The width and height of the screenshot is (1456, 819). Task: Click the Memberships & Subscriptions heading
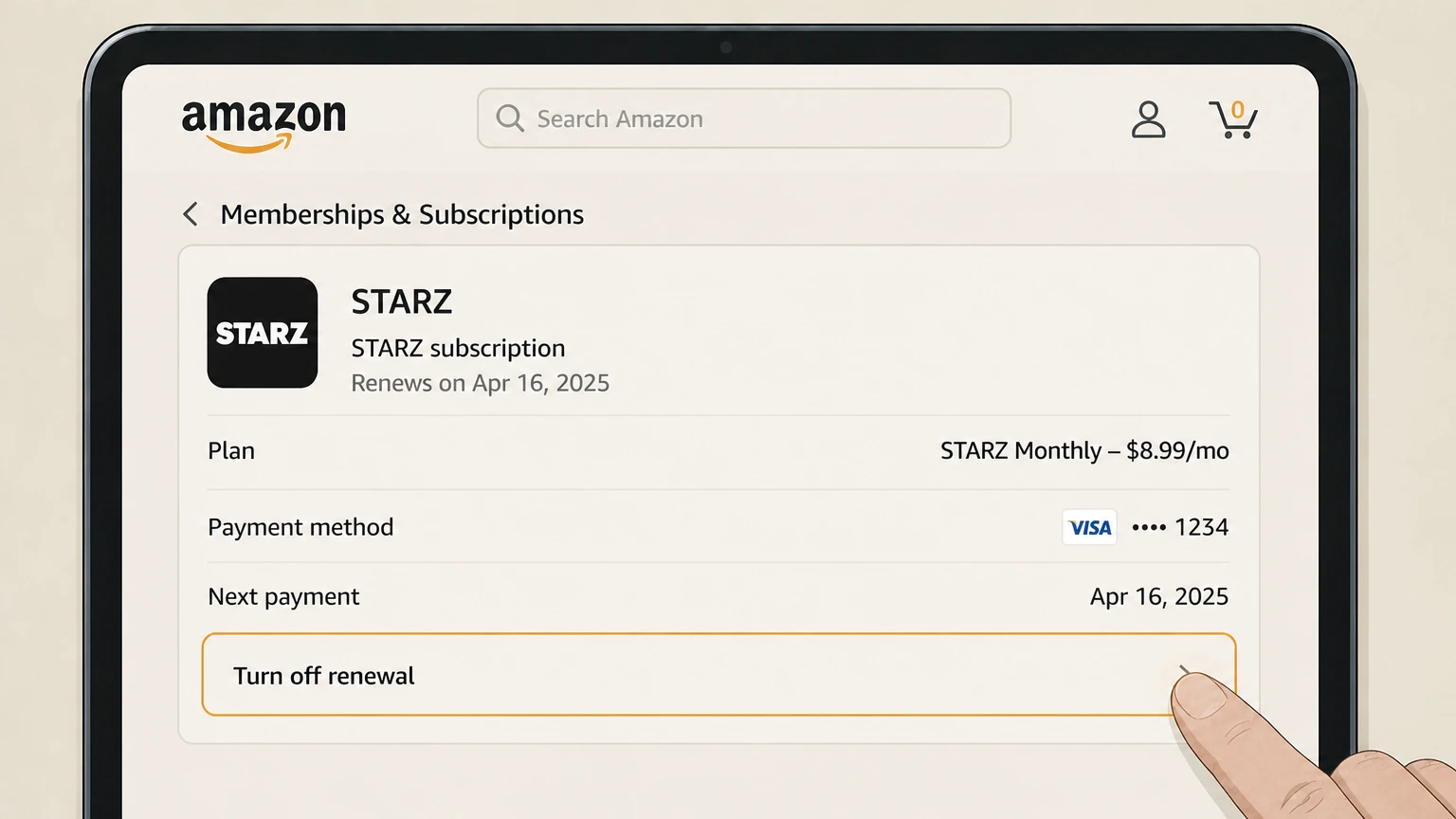click(x=402, y=214)
